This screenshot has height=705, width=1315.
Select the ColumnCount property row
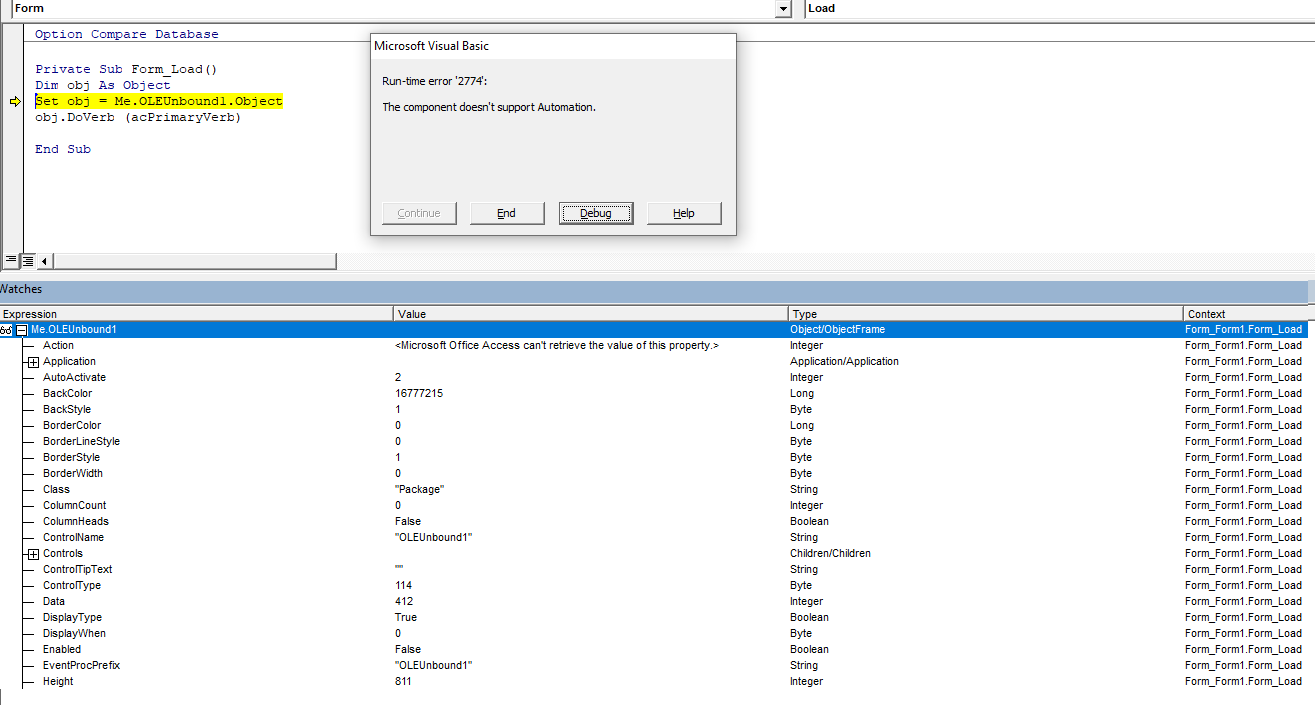click(x=654, y=505)
